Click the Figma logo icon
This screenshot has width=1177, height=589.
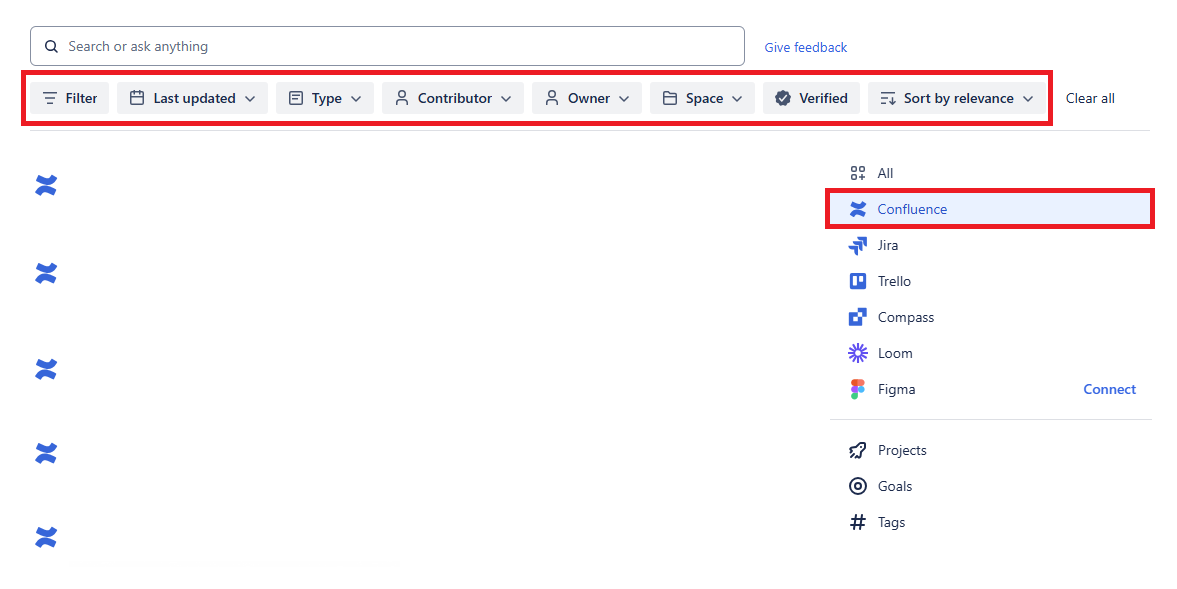tap(858, 389)
